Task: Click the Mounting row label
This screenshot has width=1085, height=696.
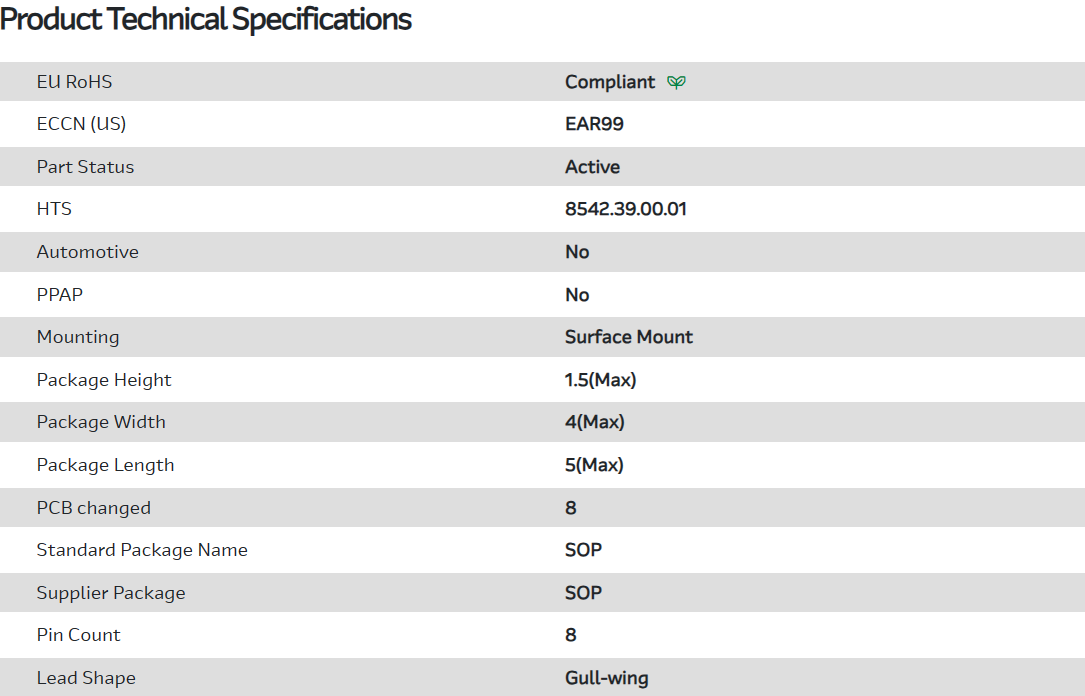Action: coord(77,337)
